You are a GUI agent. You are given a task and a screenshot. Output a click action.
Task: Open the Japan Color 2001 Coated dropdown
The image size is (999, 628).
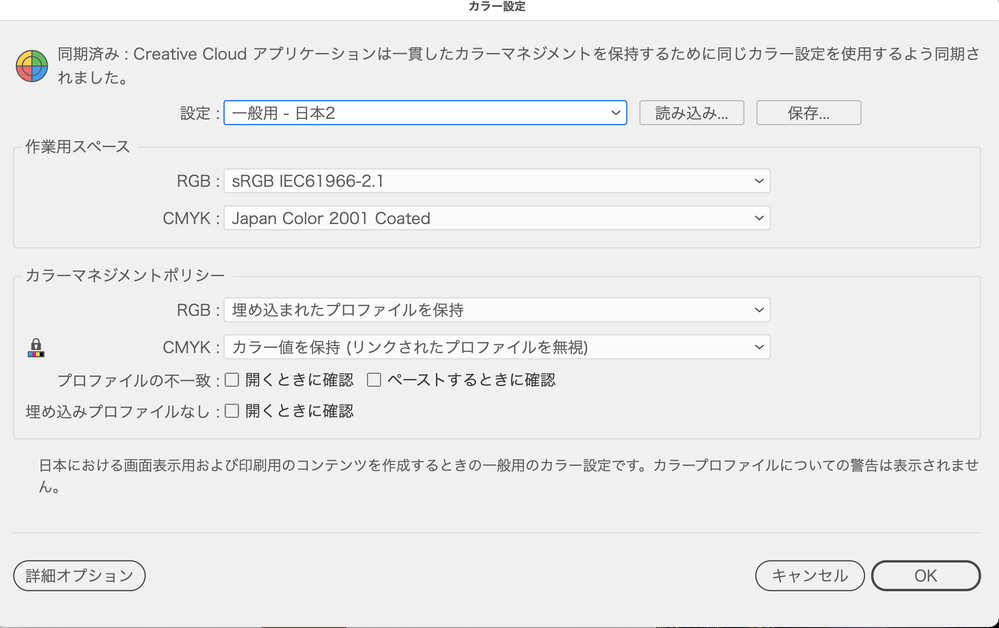(x=497, y=218)
